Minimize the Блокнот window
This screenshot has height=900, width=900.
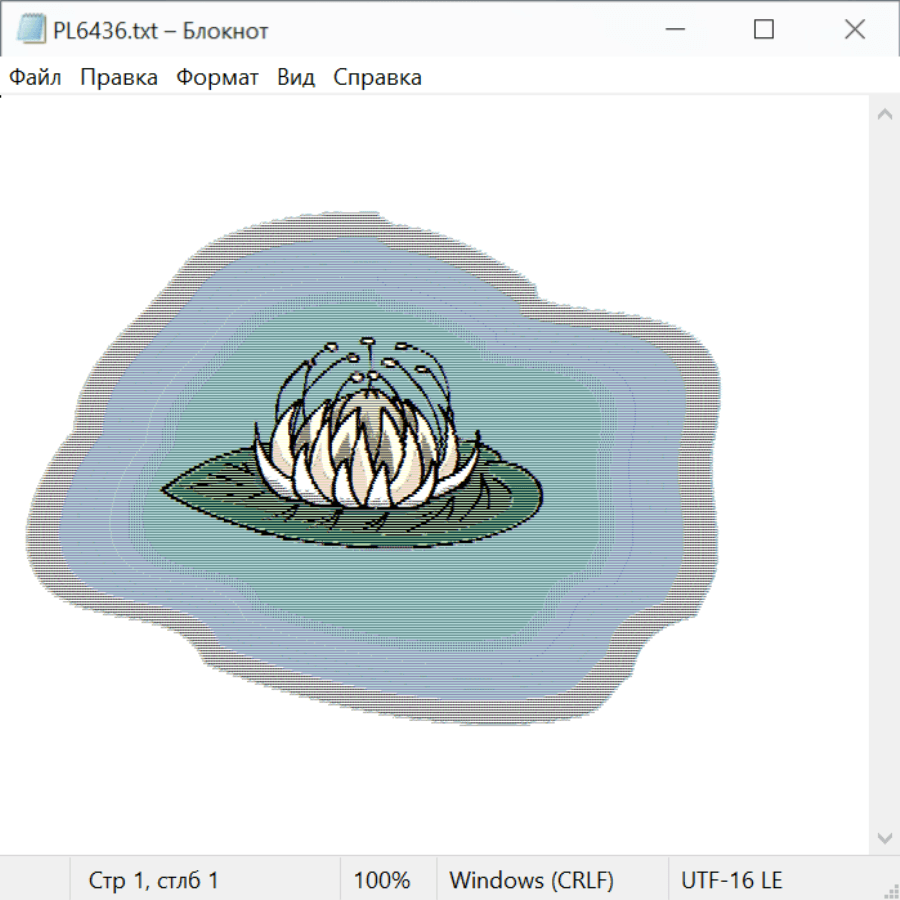[x=673, y=30]
